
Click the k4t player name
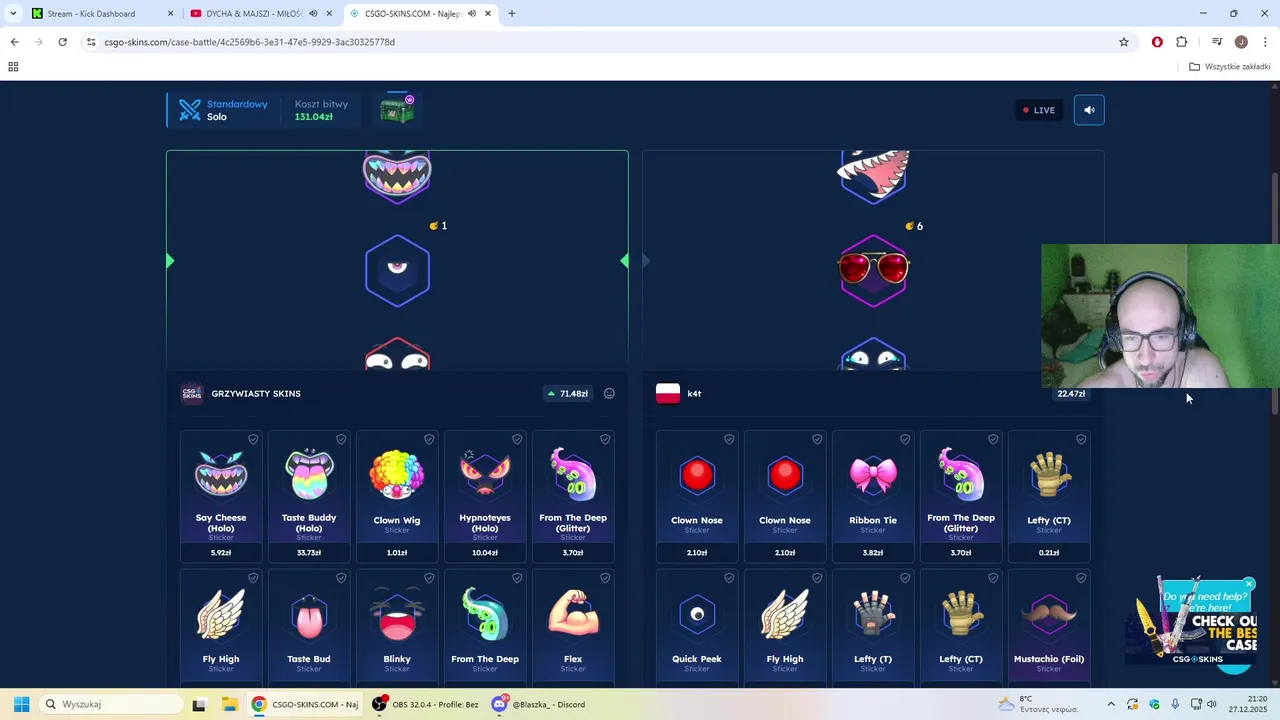(x=694, y=394)
